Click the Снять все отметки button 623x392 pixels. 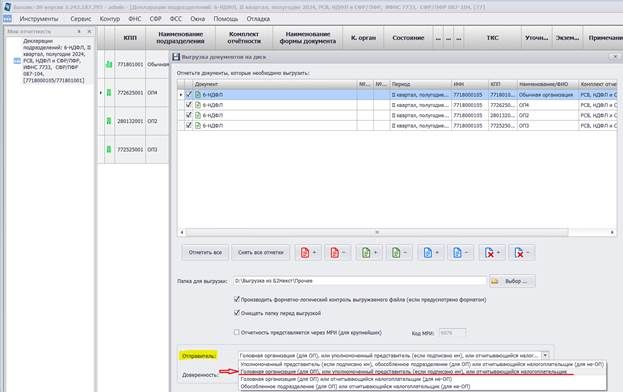tap(260, 253)
